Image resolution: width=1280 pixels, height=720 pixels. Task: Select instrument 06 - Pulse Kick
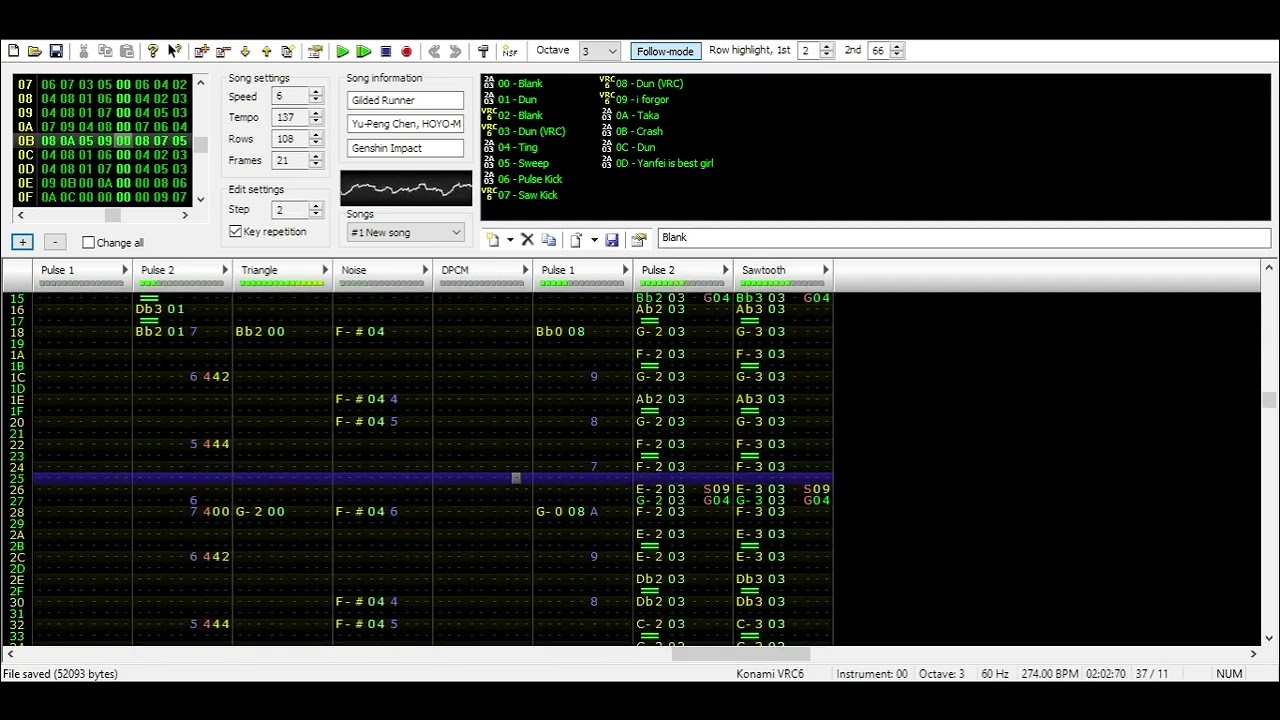[x=522, y=179]
